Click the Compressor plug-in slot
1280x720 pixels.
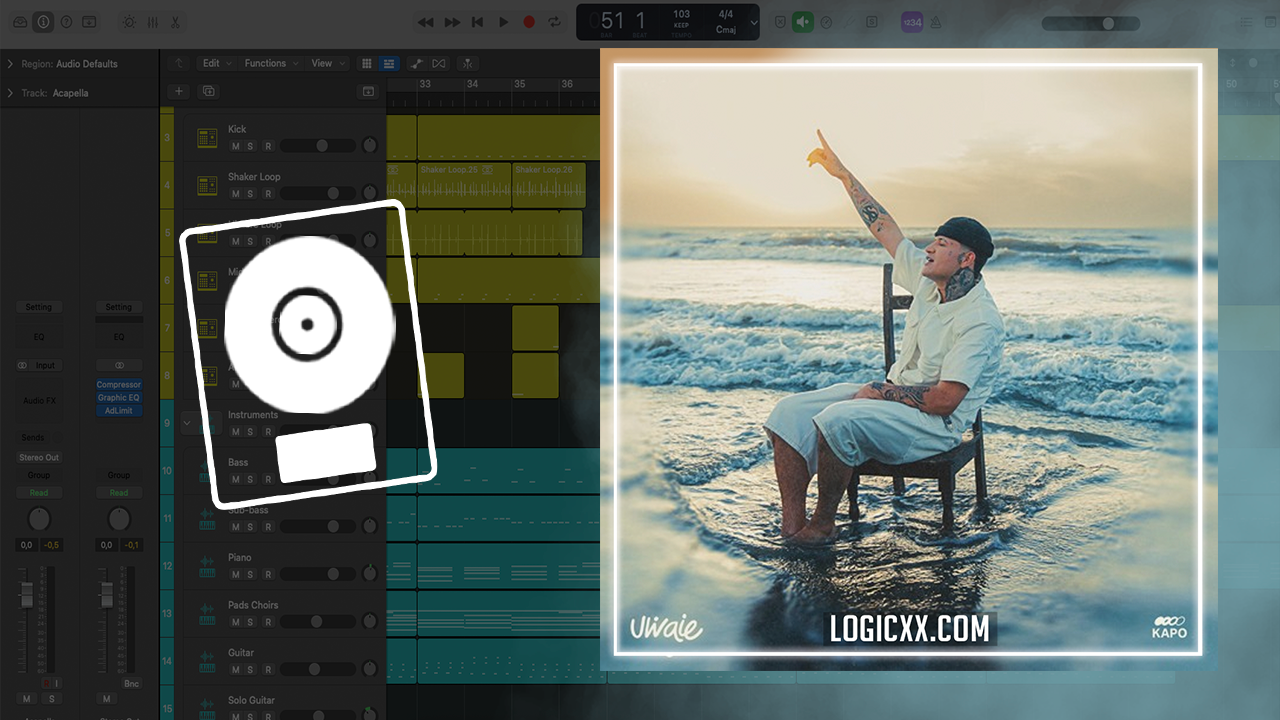[119, 385]
